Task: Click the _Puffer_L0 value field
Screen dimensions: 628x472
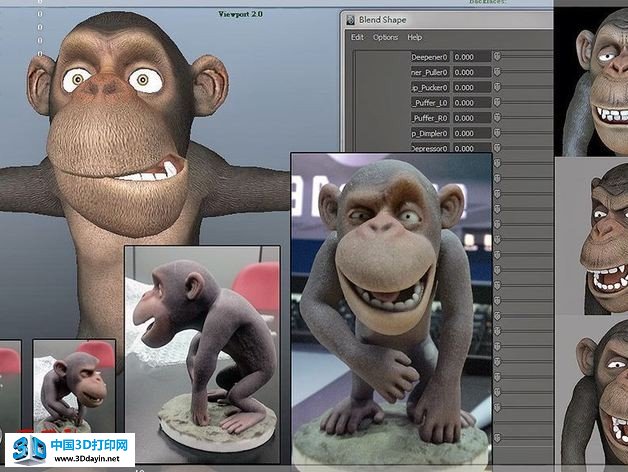Action: pos(472,103)
